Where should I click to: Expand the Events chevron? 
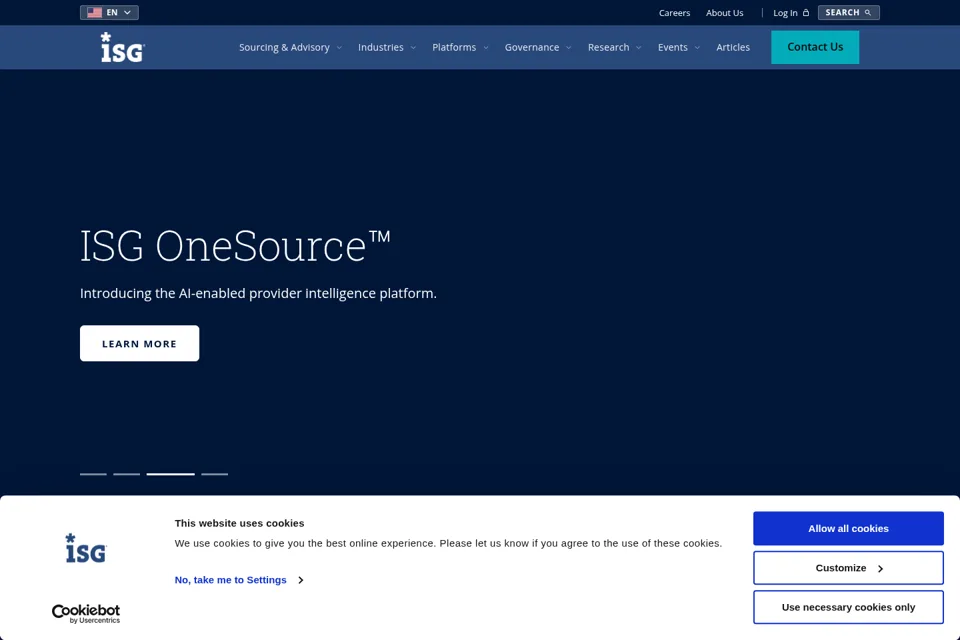pyautogui.click(x=697, y=48)
